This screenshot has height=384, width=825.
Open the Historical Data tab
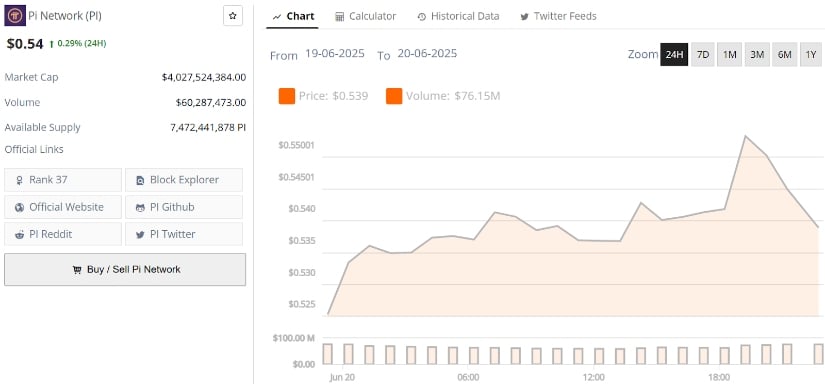tap(458, 16)
